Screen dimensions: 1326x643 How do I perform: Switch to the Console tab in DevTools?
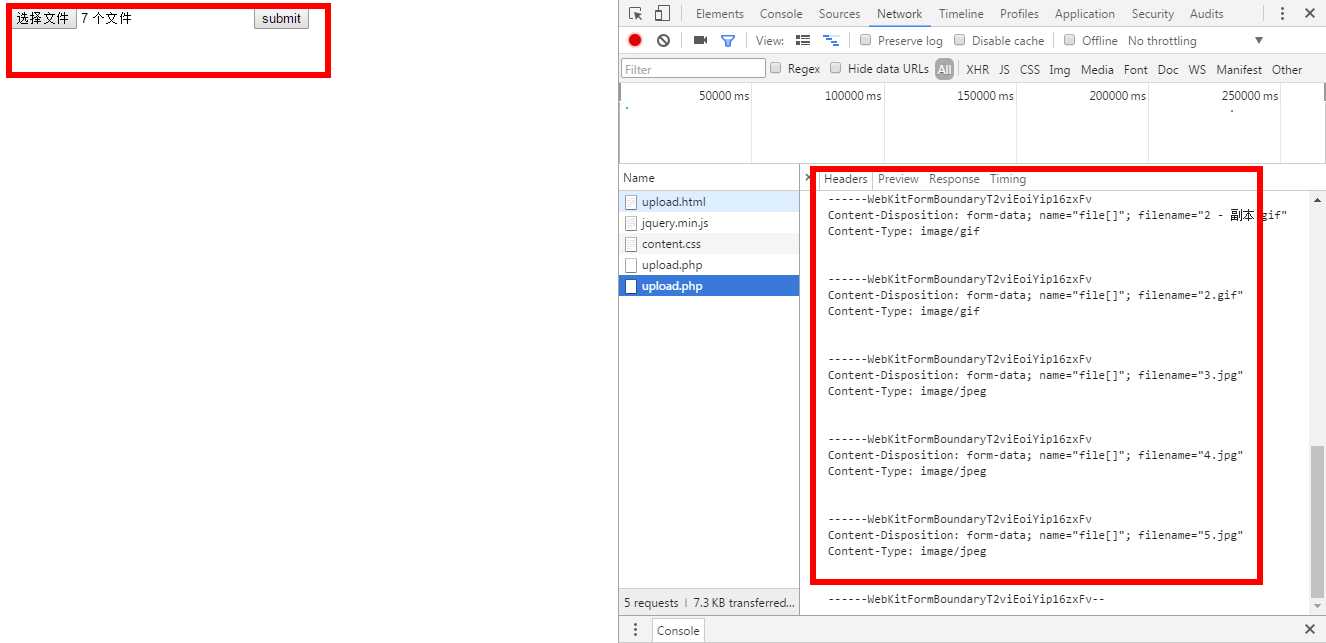(780, 14)
